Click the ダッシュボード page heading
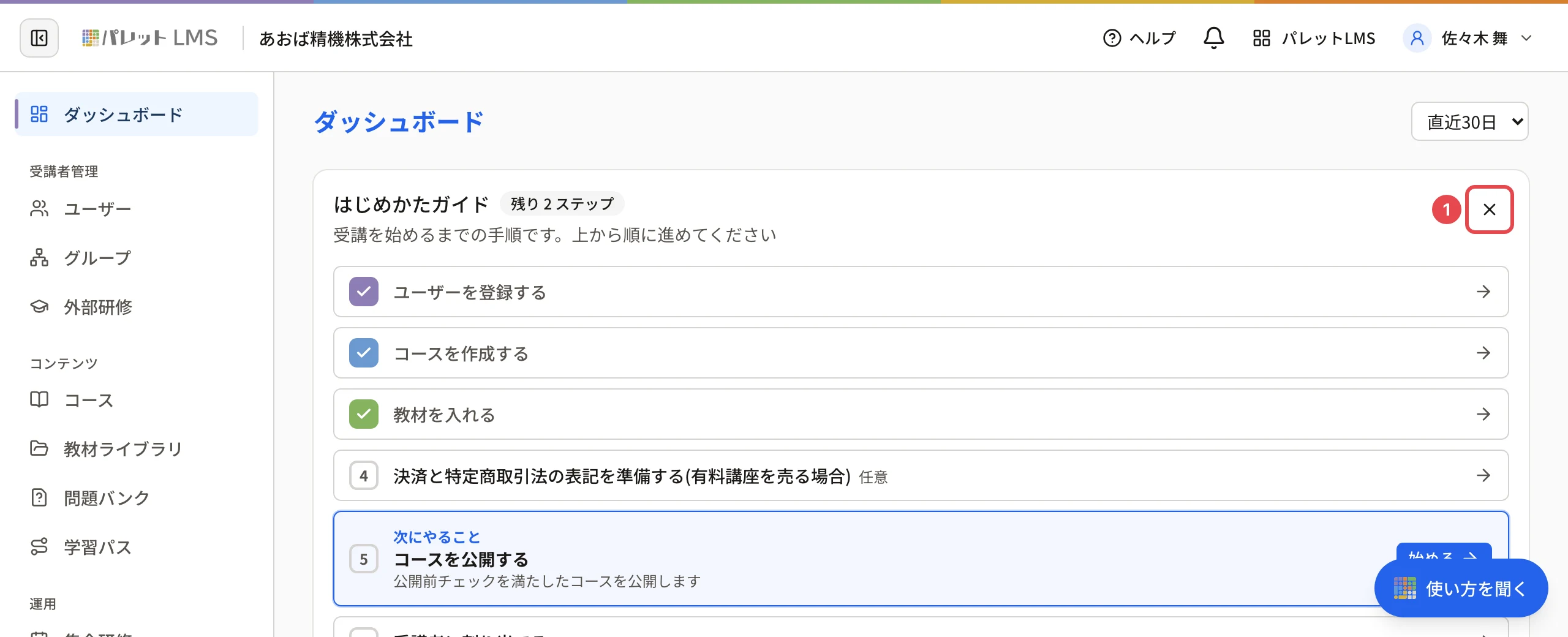Image resolution: width=1568 pixels, height=637 pixels. point(399,121)
